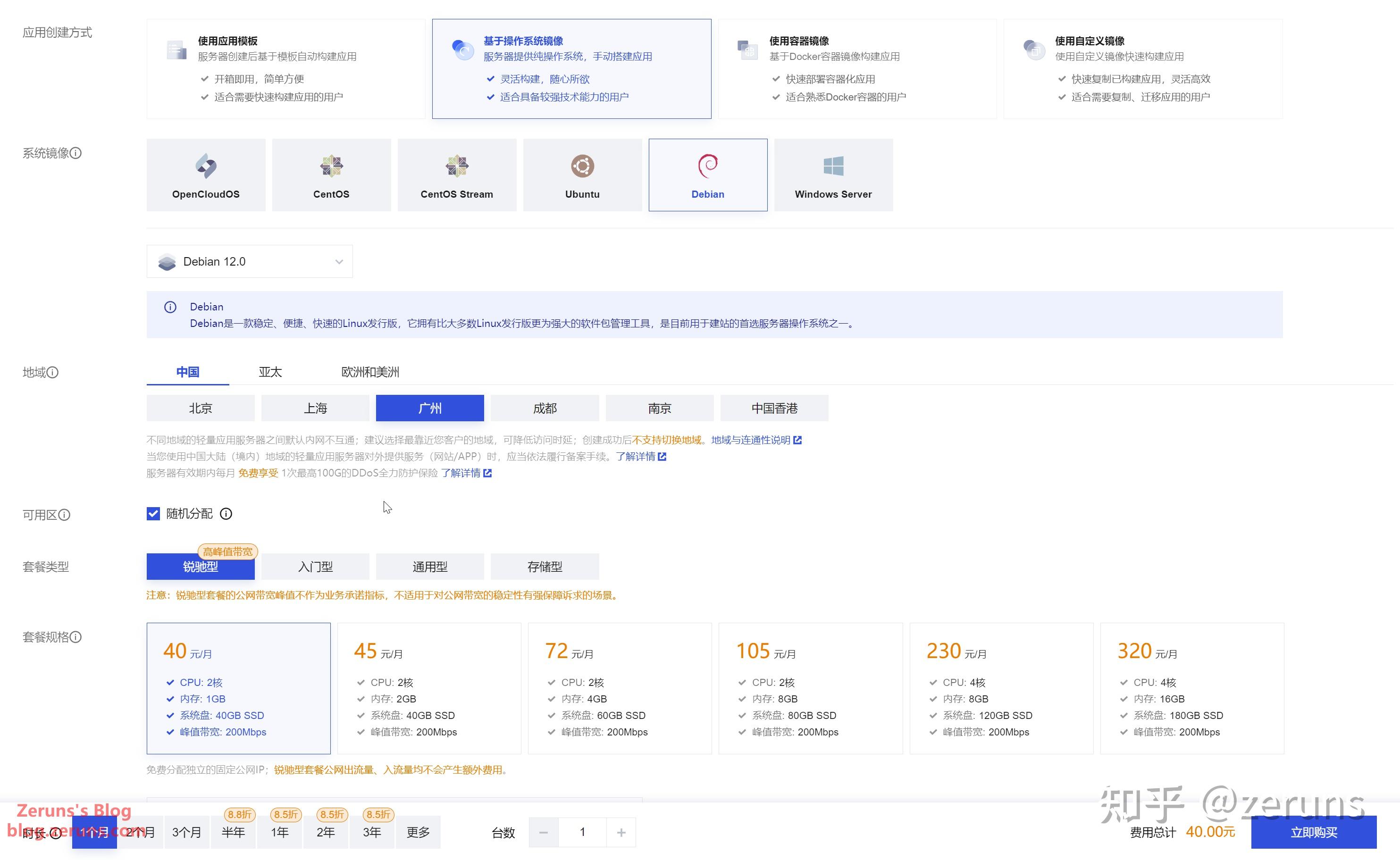The height and width of the screenshot is (860, 1400).
Task: Switch to the 欧洲和美洲 region tab
Action: 370,371
